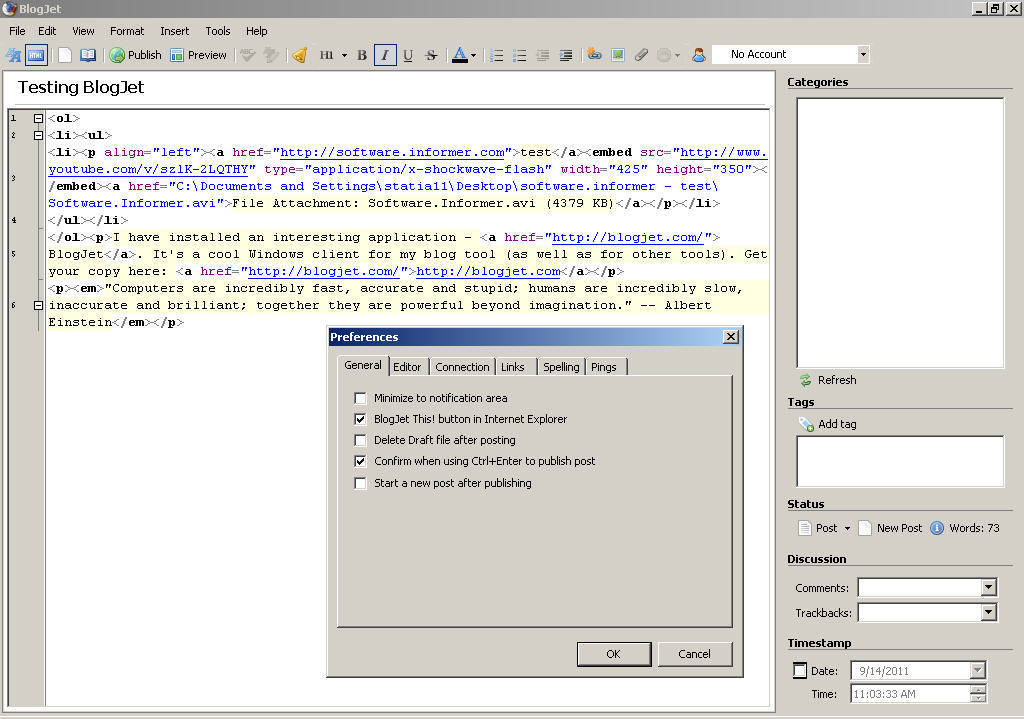Open the font color picker dropdown
1024x719 pixels.
tap(473, 55)
